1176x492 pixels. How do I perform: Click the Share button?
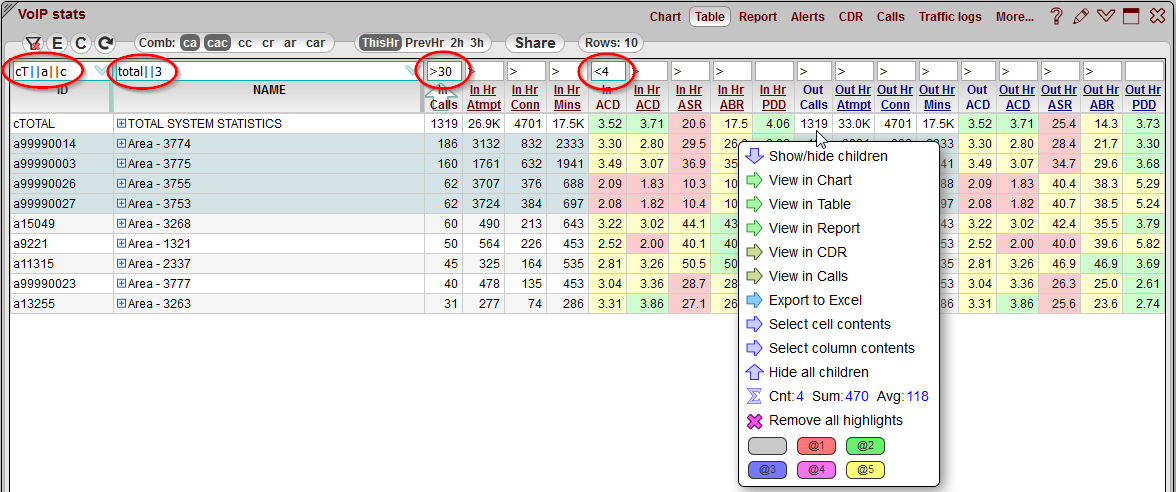pos(535,44)
